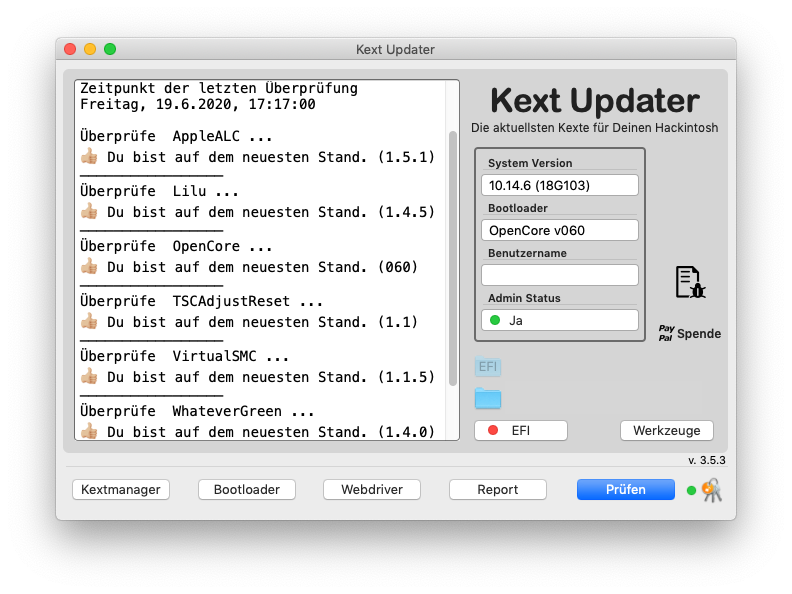This screenshot has width=792, height=594.
Task: Click the log panel vertical scrollbar
Action: pyautogui.click(x=453, y=259)
